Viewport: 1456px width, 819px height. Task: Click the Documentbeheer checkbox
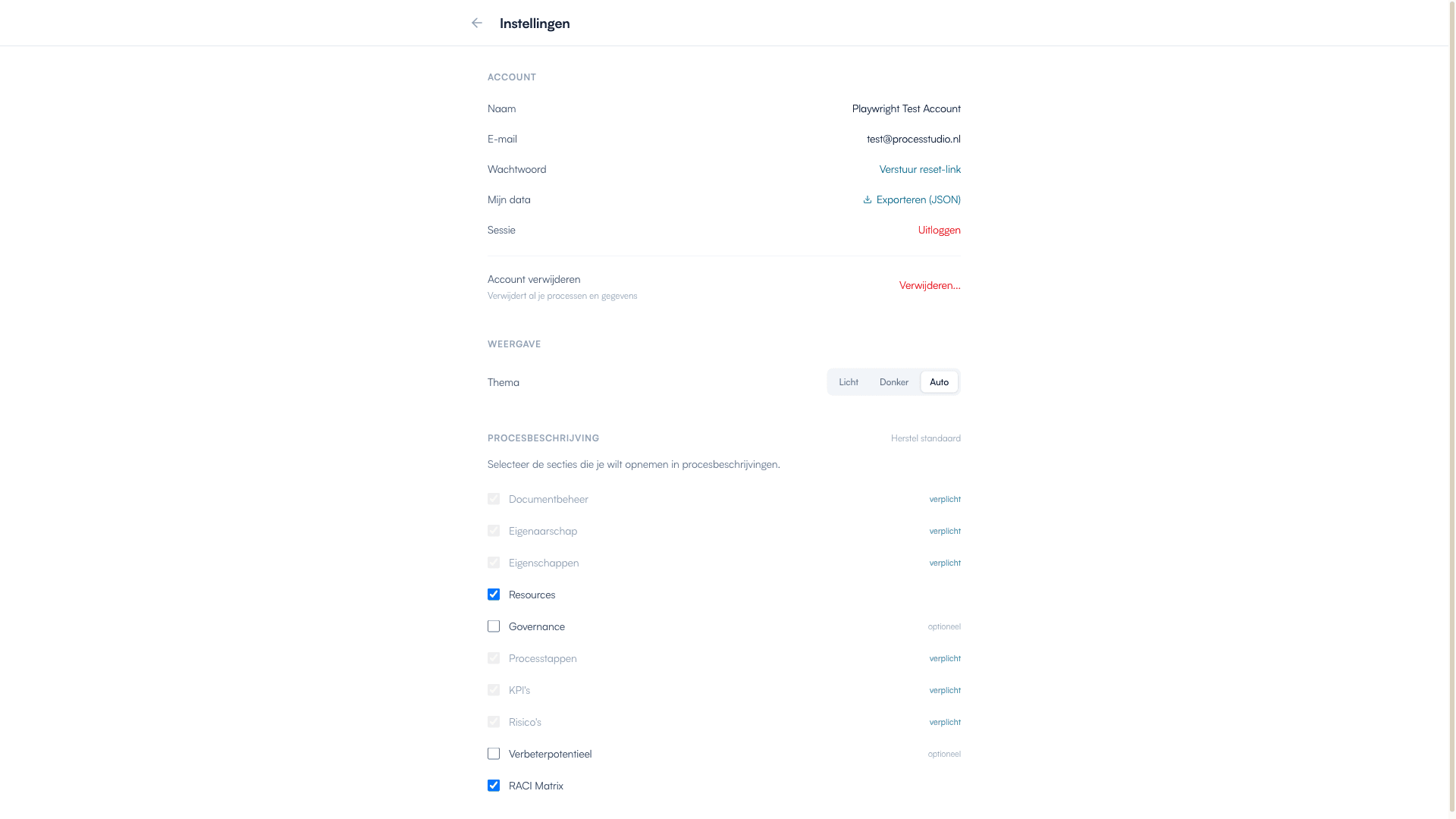[494, 499]
